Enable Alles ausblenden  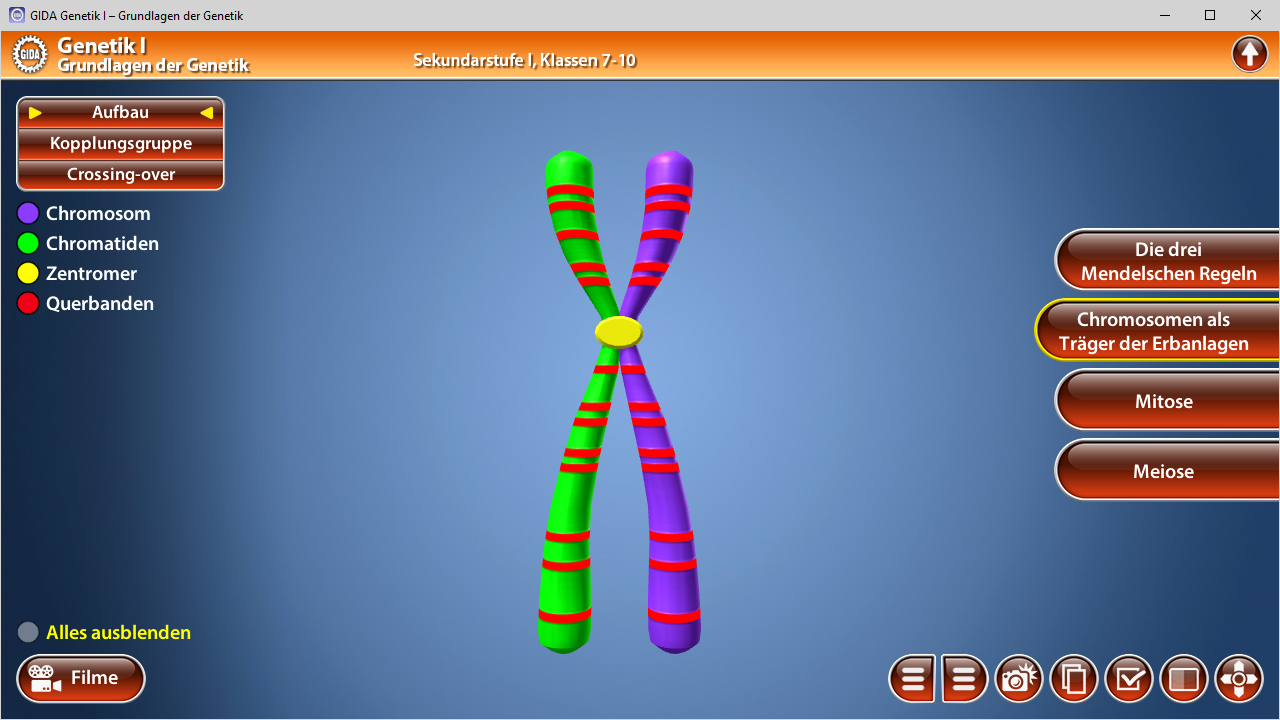pyautogui.click(x=27, y=631)
